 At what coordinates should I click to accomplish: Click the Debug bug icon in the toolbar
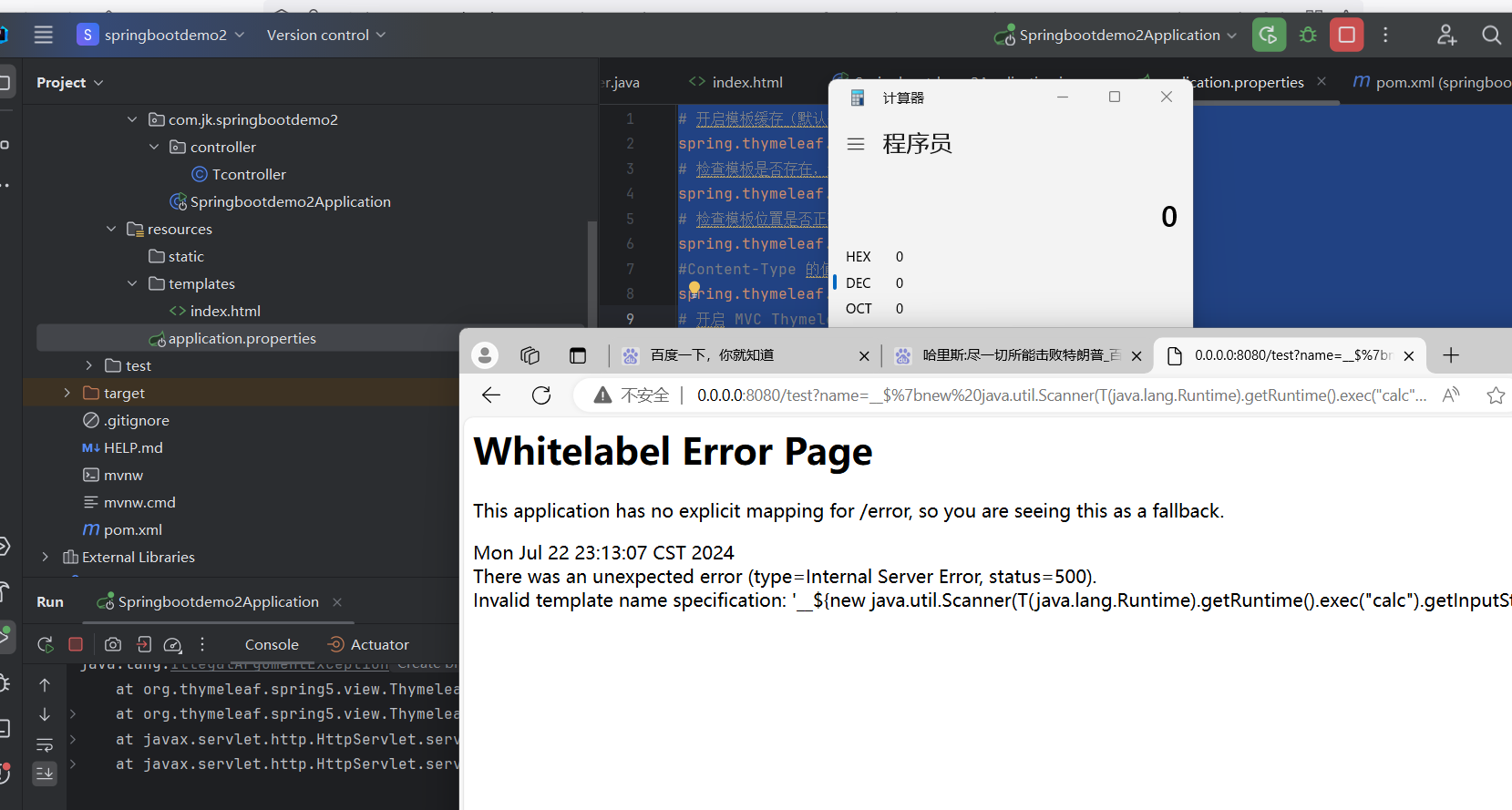coord(1308,36)
